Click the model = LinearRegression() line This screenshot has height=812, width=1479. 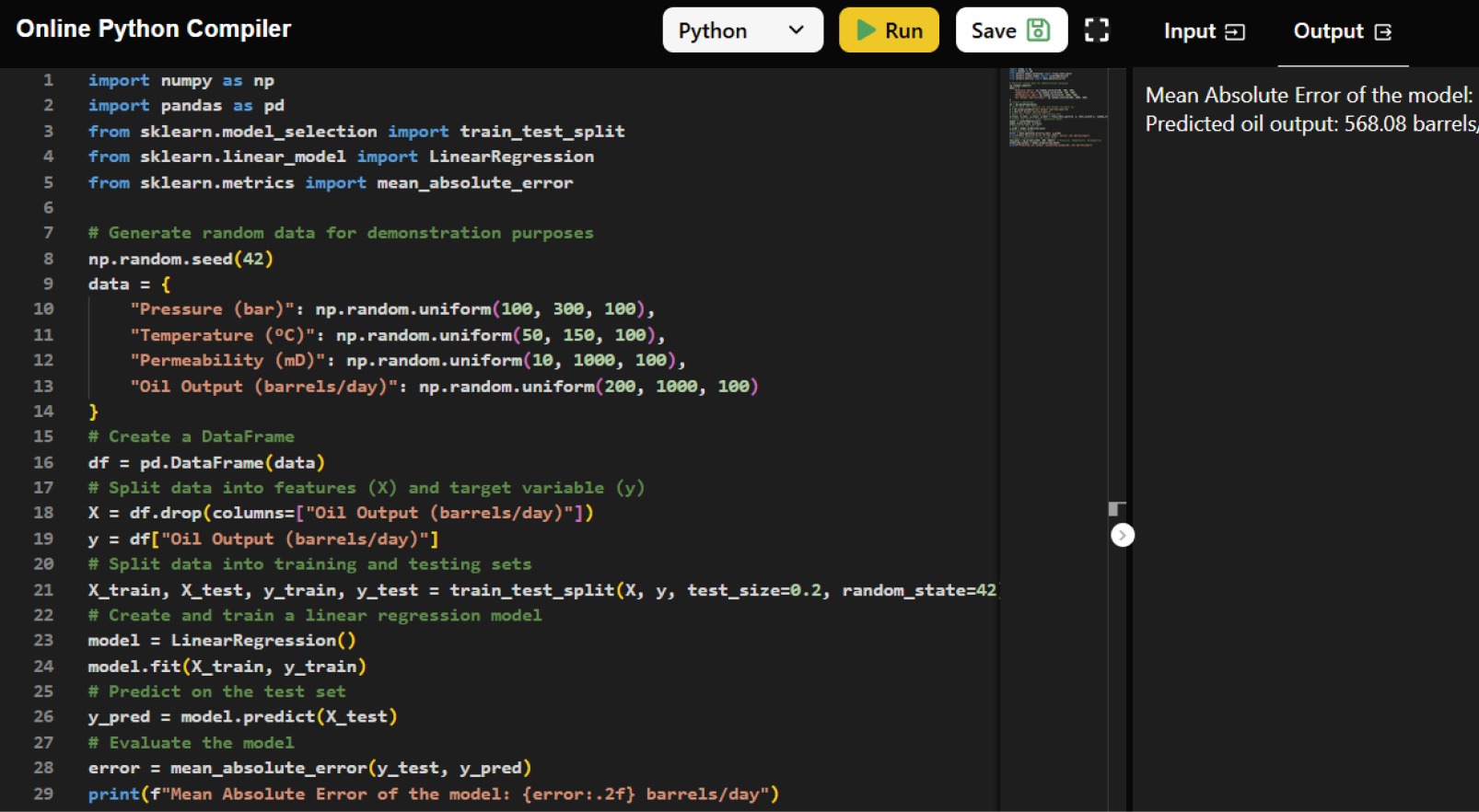221,640
